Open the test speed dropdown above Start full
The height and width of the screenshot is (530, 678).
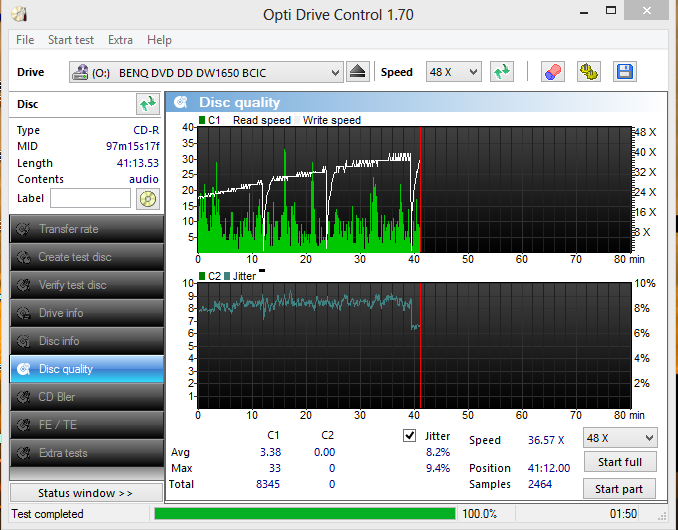coord(620,438)
